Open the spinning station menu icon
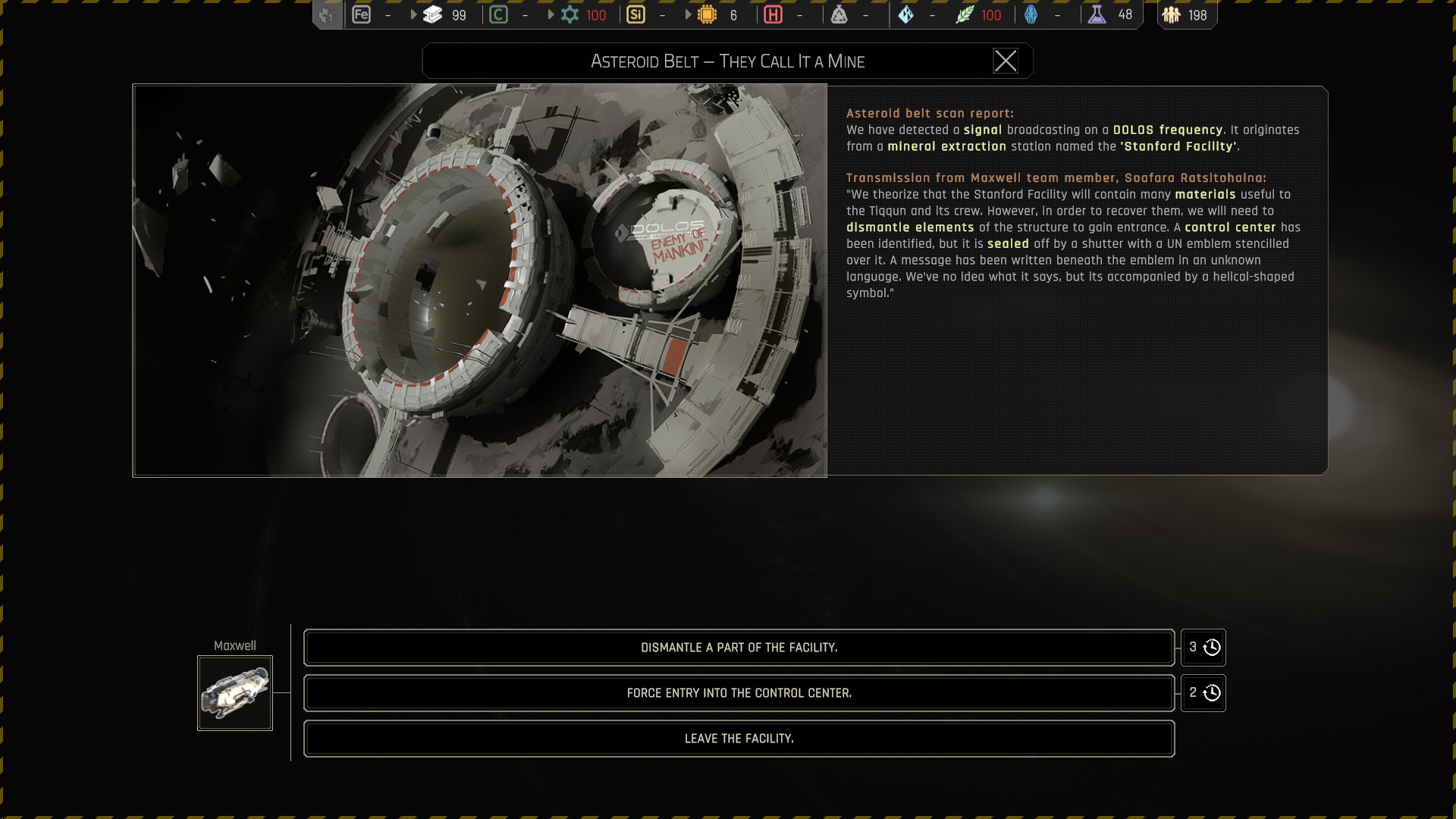The height and width of the screenshot is (819, 1456). [327, 14]
